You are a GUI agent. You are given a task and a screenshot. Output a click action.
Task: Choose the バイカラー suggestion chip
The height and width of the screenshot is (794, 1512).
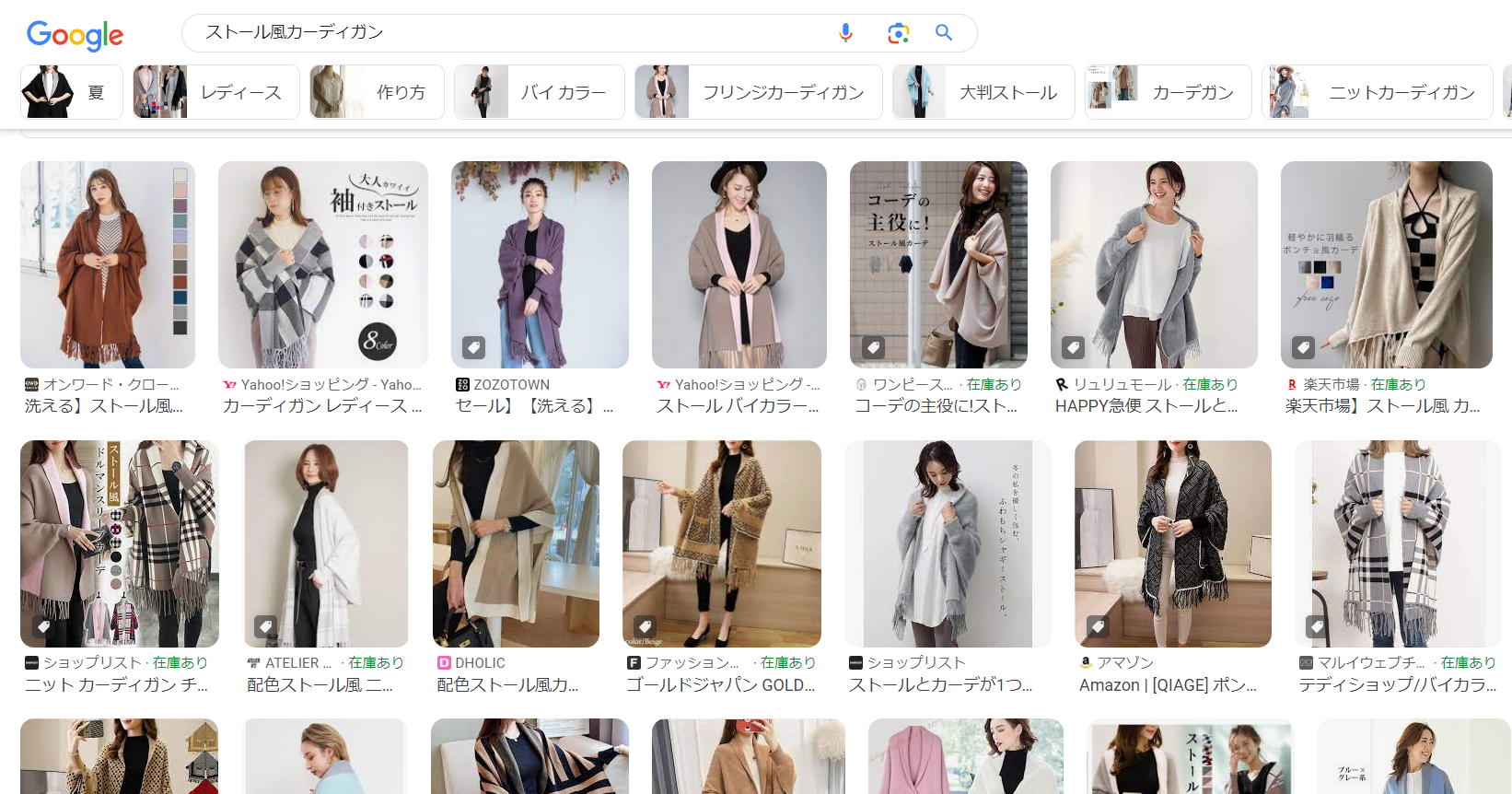[x=539, y=92]
